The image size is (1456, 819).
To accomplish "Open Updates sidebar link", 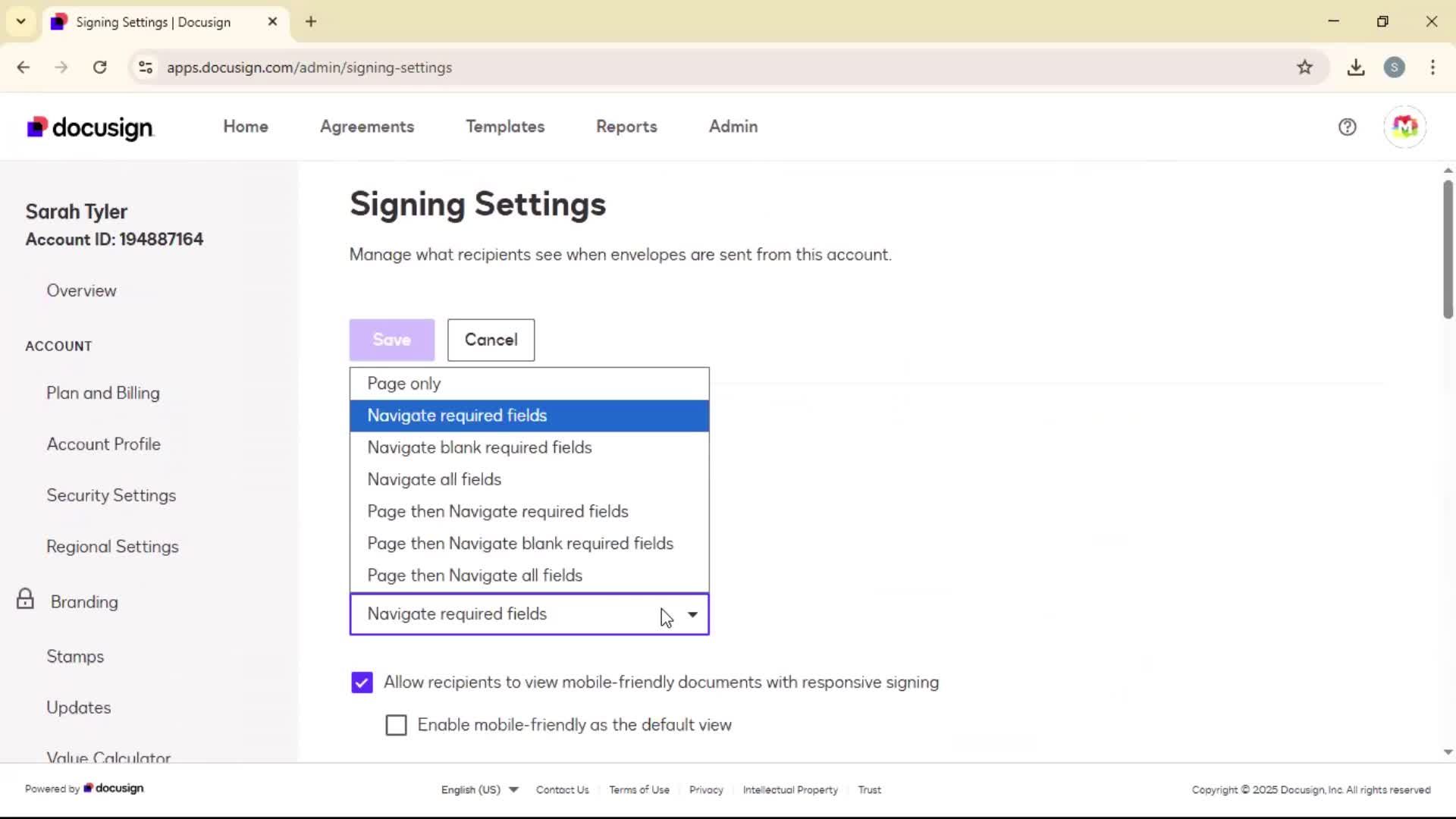I will (x=79, y=708).
